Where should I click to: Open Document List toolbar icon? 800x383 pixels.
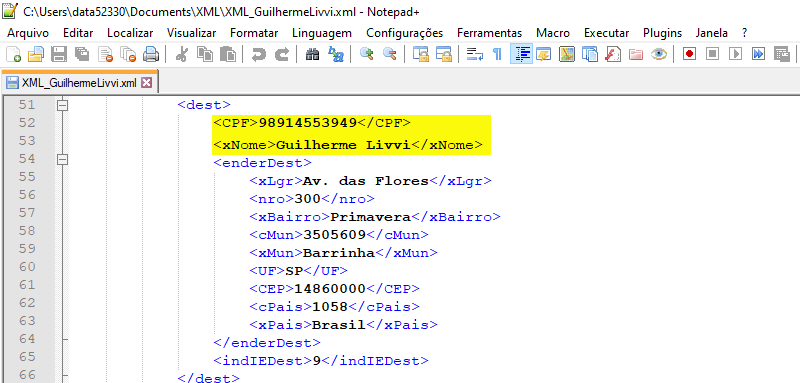tap(590, 54)
